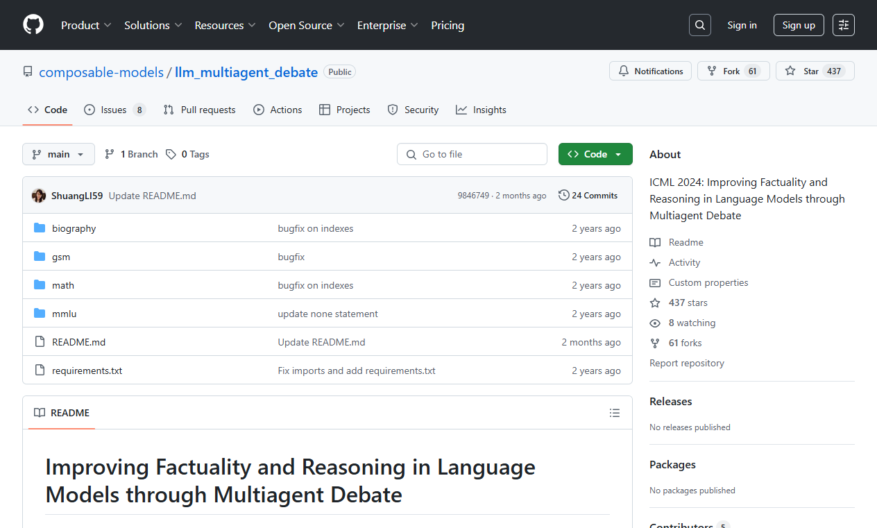Expand the Solutions menu

[153, 25]
